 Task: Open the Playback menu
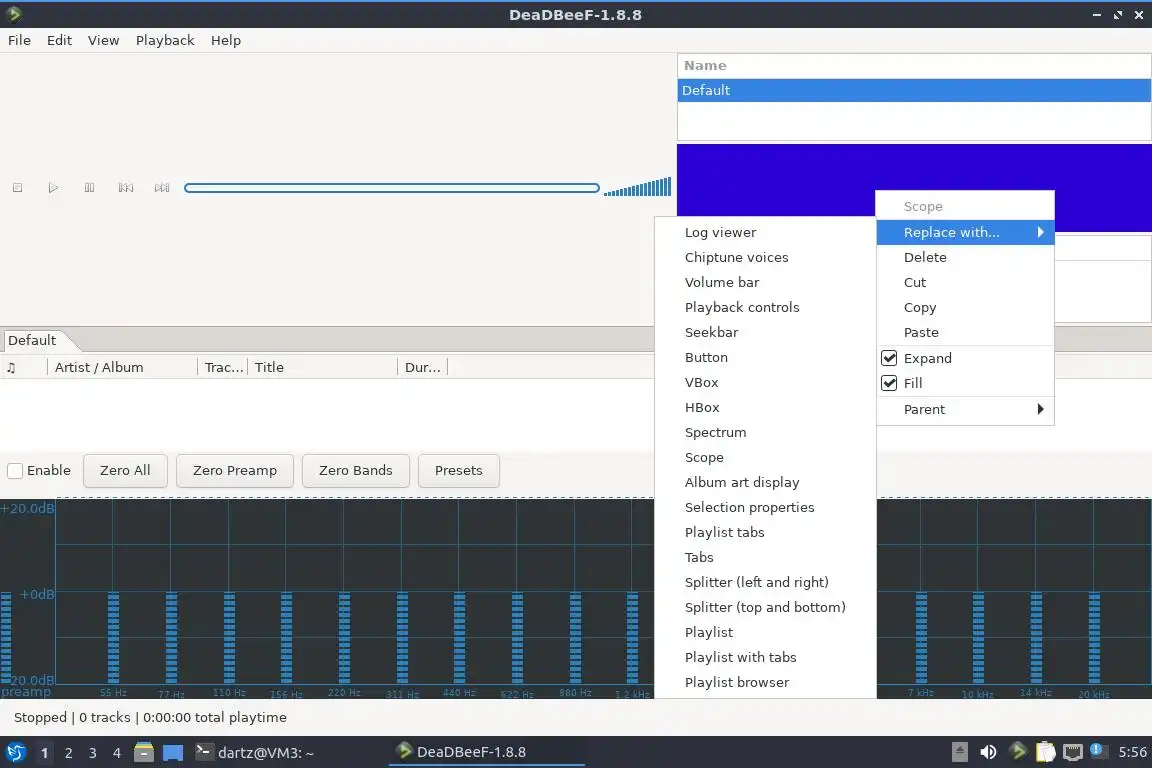165,40
